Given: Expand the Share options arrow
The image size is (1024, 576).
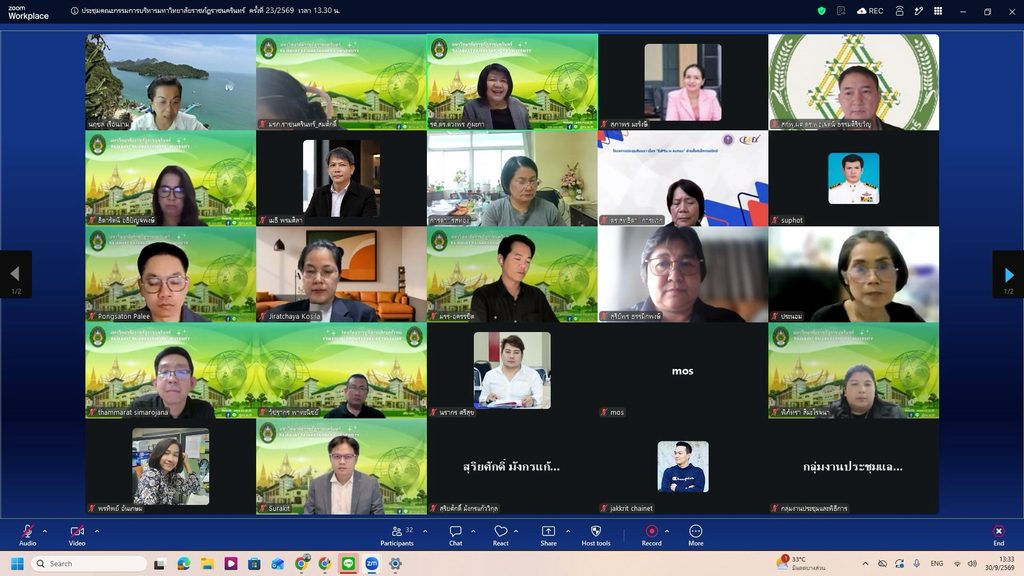Looking at the screenshot, I should (x=568, y=531).
